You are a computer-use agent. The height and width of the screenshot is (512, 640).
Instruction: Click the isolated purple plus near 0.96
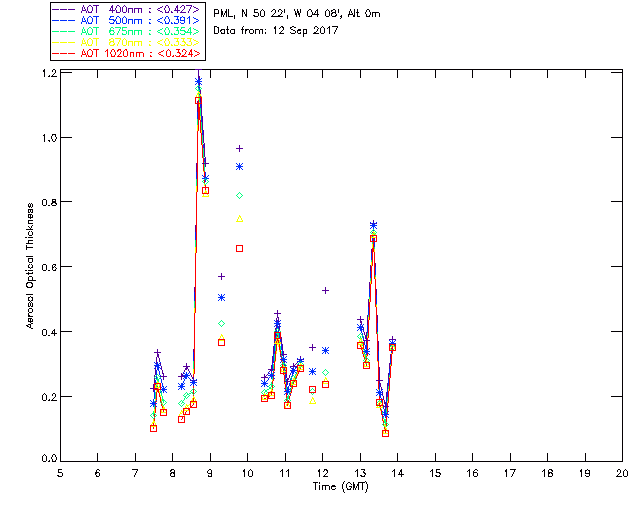tap(240, 149)
